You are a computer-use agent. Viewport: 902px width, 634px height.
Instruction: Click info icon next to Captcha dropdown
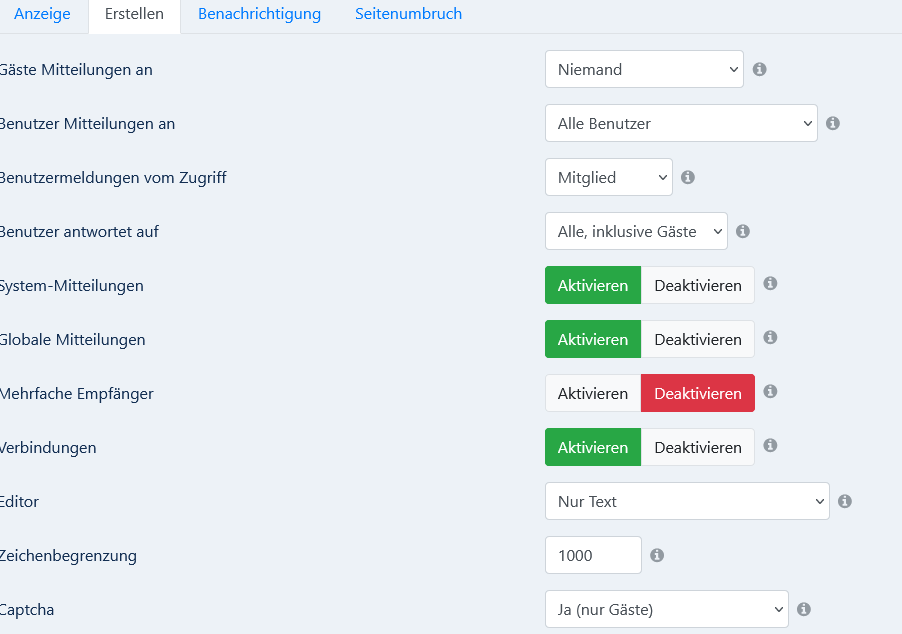(804, 609)
